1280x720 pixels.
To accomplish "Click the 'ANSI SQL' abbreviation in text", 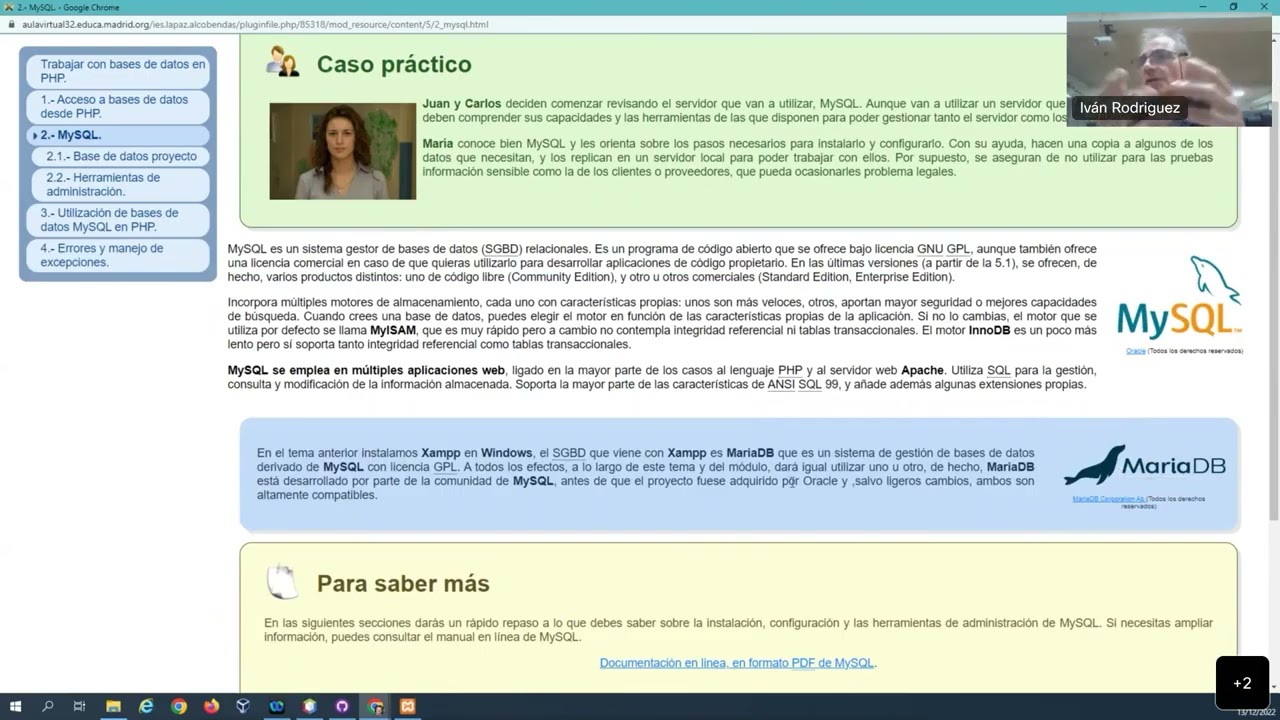I will point(795,384).
